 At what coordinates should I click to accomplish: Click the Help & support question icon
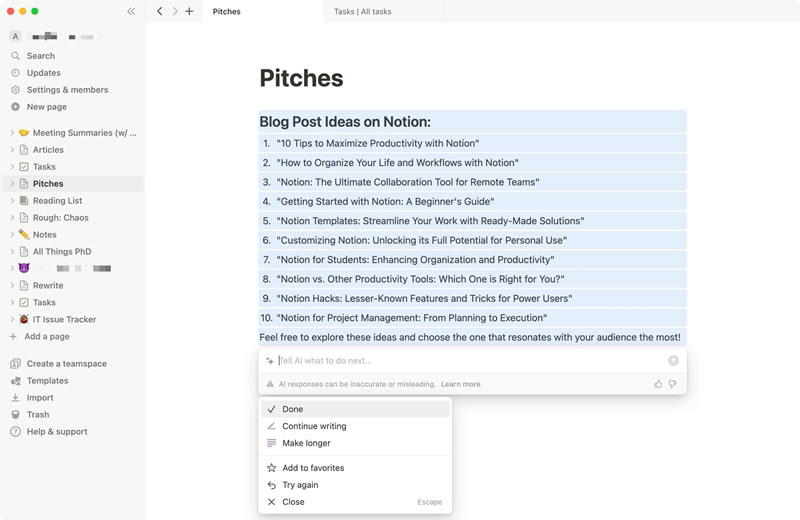(16, 432)
